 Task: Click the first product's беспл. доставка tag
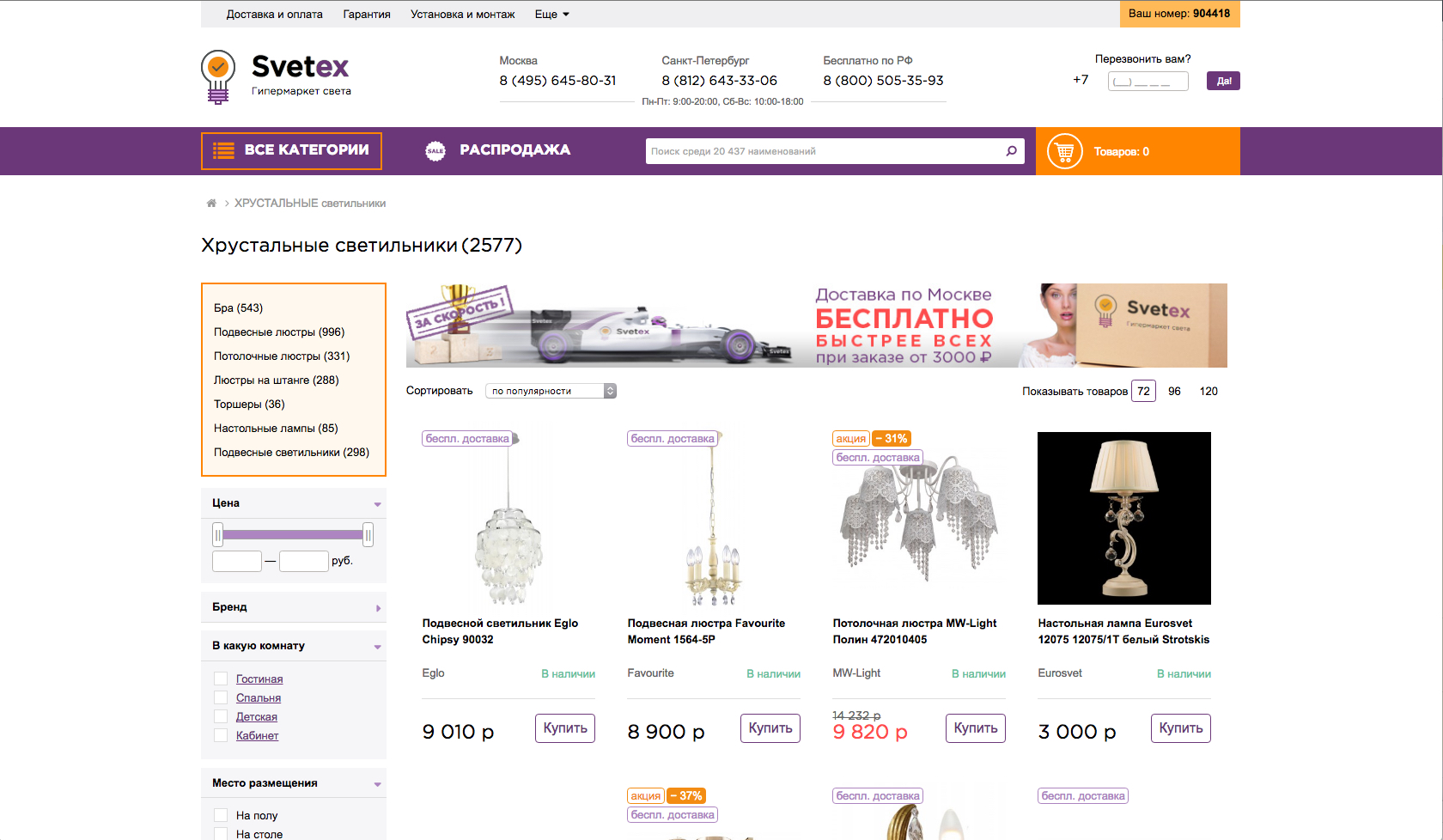click(468, 439)
